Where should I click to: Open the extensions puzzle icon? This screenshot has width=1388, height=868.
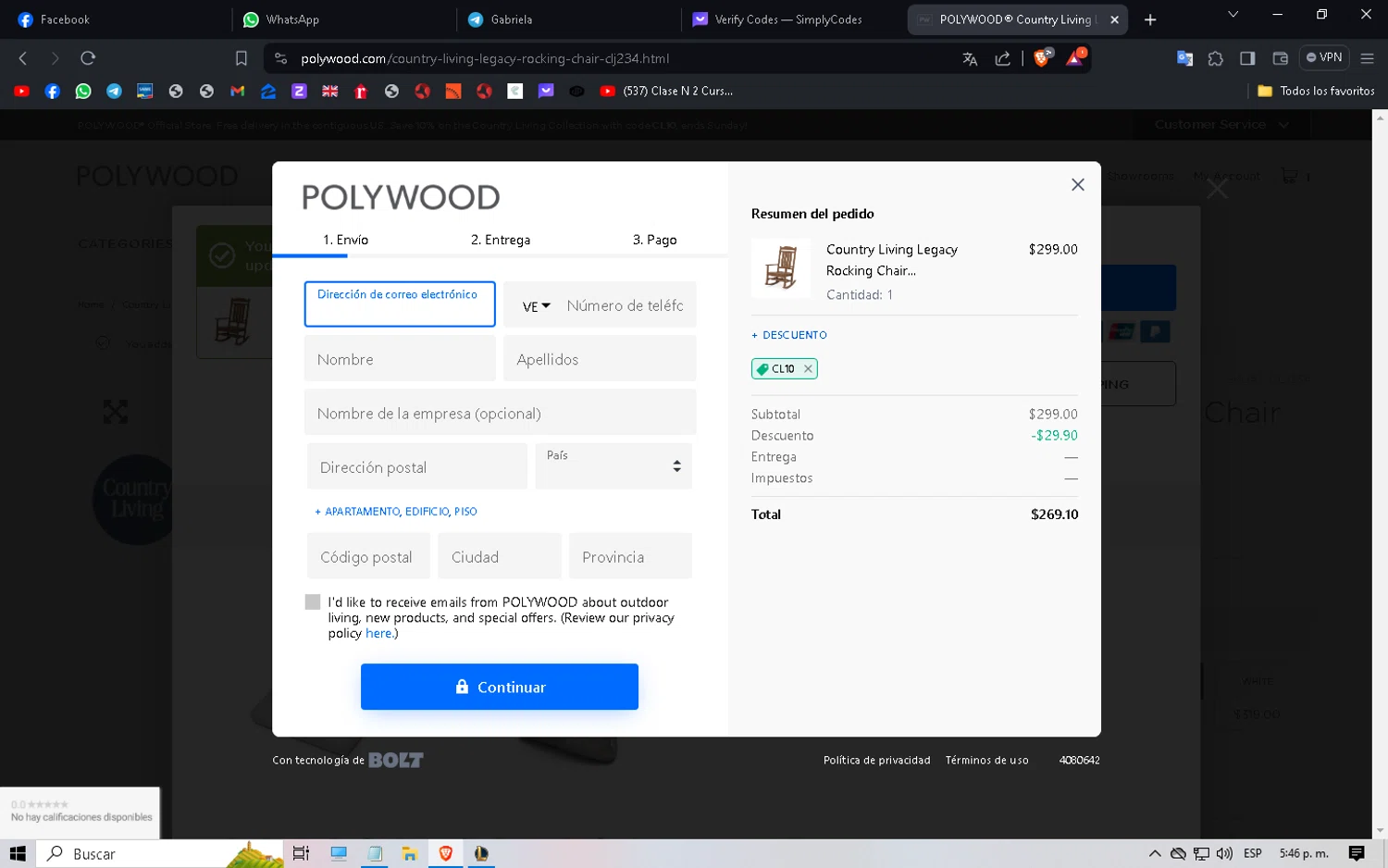(1216, 58)
